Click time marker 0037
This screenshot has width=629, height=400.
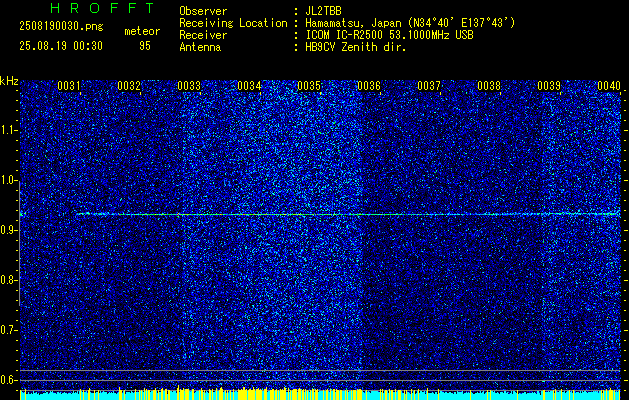(429, 85)
